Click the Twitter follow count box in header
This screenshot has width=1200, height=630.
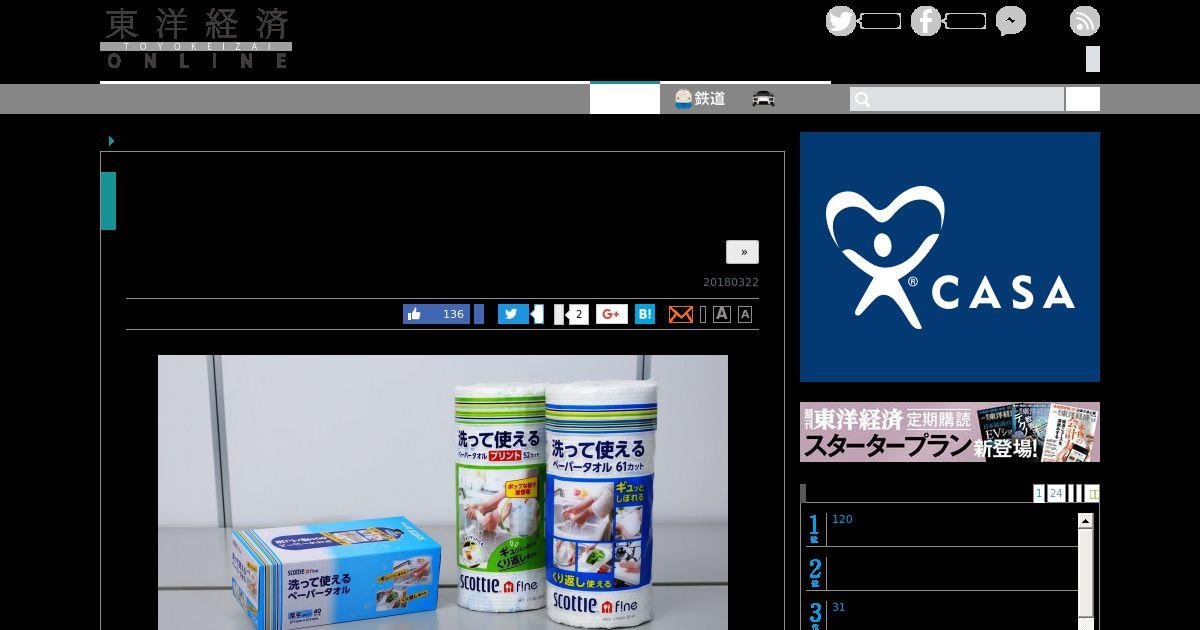point(880,21)
